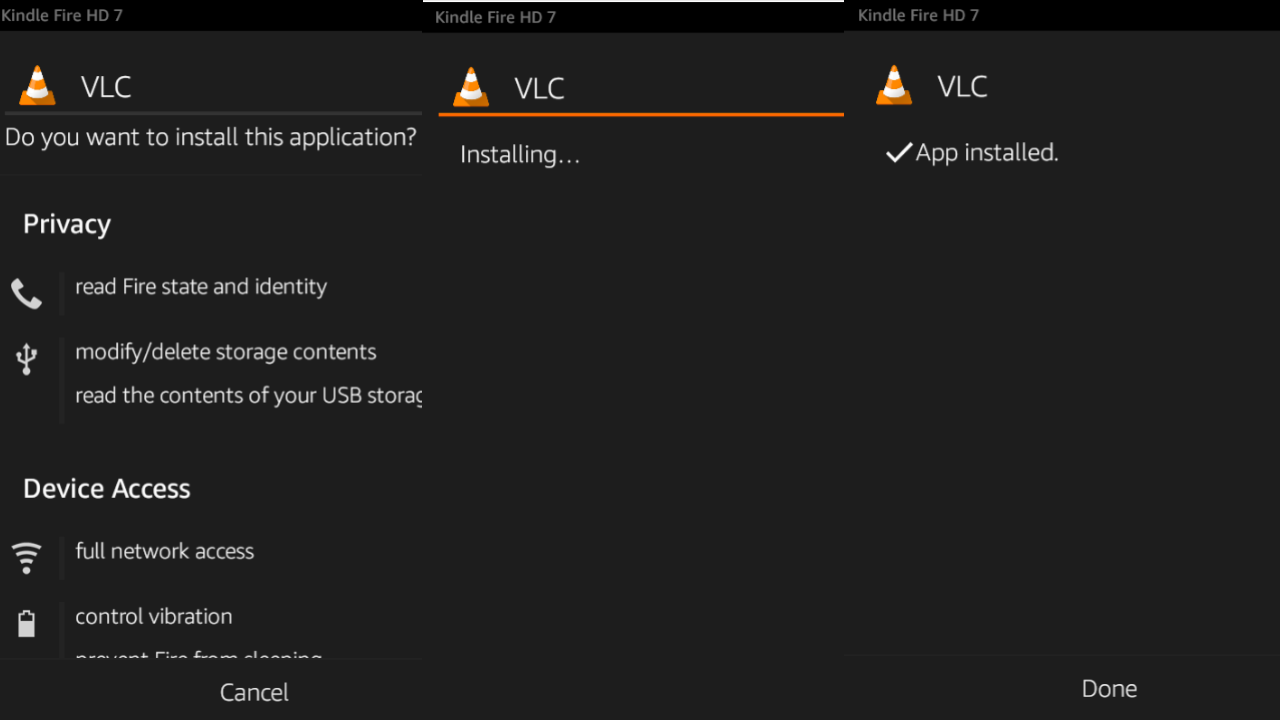The width and height of the screenshot is (1280, 720).
Task: Click the orange install progress bar
Action: (641, 114)
